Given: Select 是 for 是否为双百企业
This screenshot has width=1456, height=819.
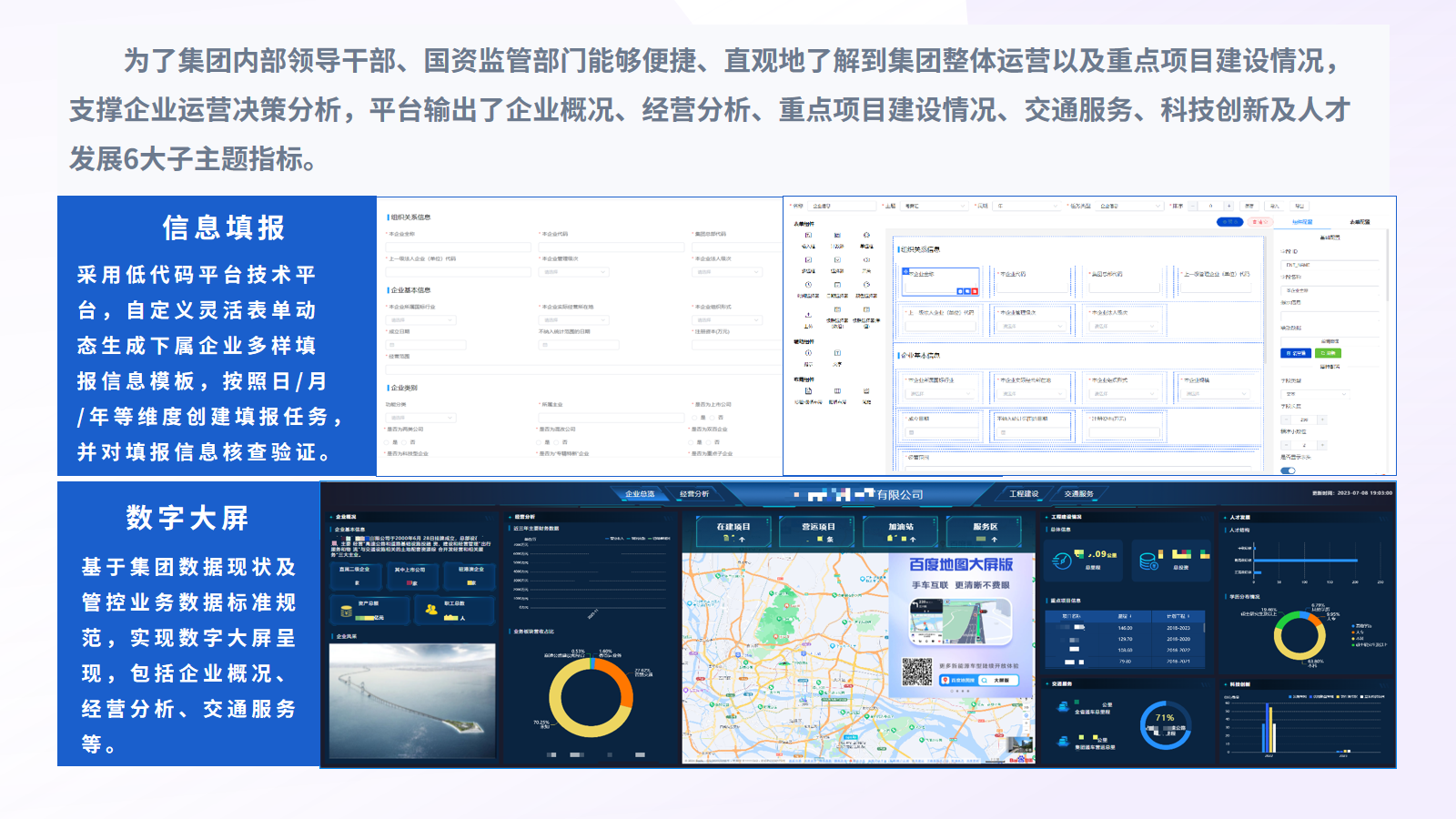Looking at the screenshot, I should 691,442.
